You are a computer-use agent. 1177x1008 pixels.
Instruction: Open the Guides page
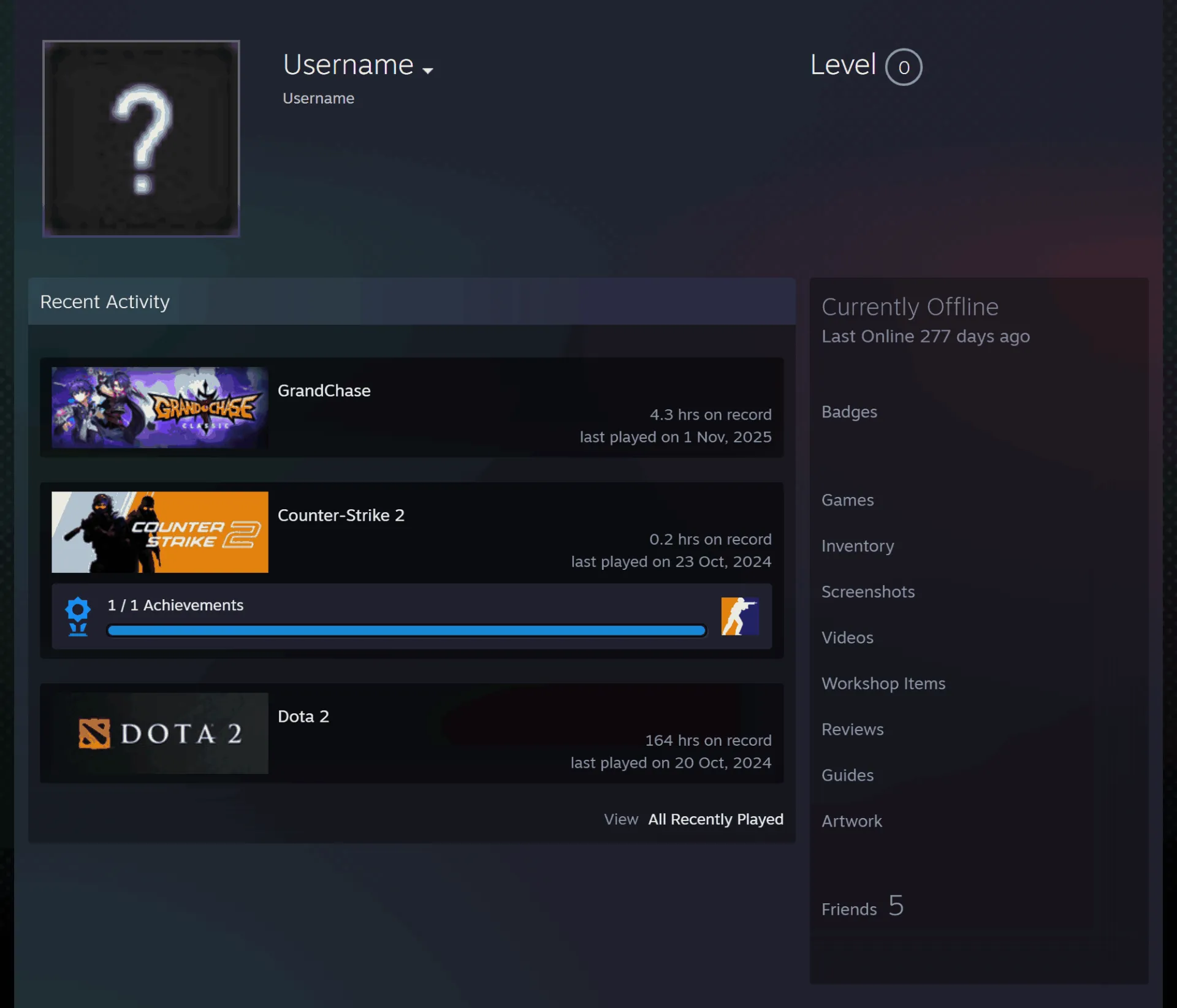[847, 775]
